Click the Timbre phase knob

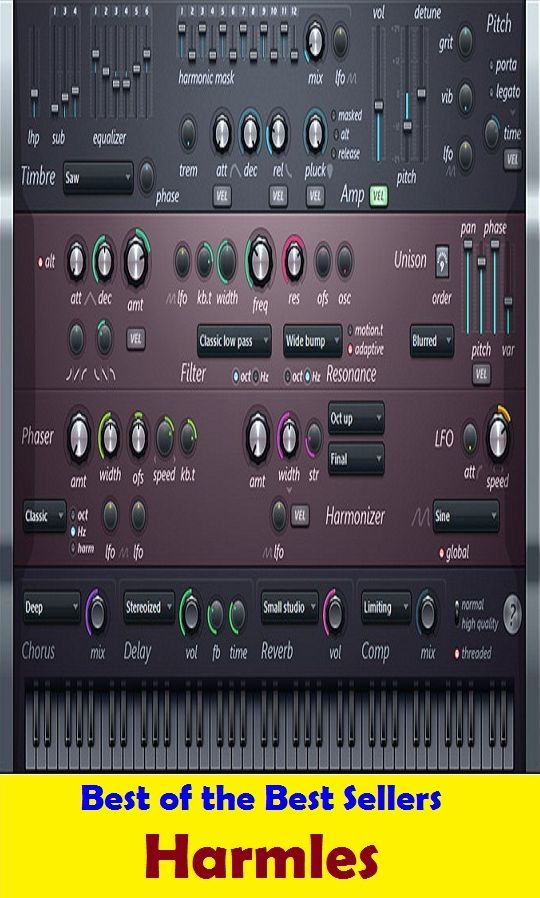pyautogui.click(x=147, y=177)
